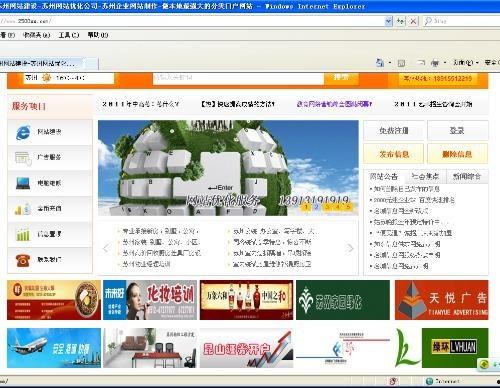
Task: Click slide number 4 on the banner
Action: click(338, 207)
